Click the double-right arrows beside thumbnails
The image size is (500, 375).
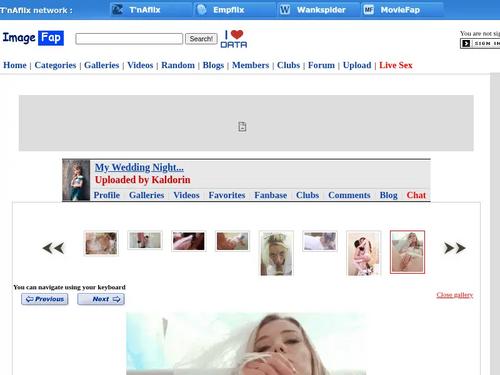[x=455, y=248]
